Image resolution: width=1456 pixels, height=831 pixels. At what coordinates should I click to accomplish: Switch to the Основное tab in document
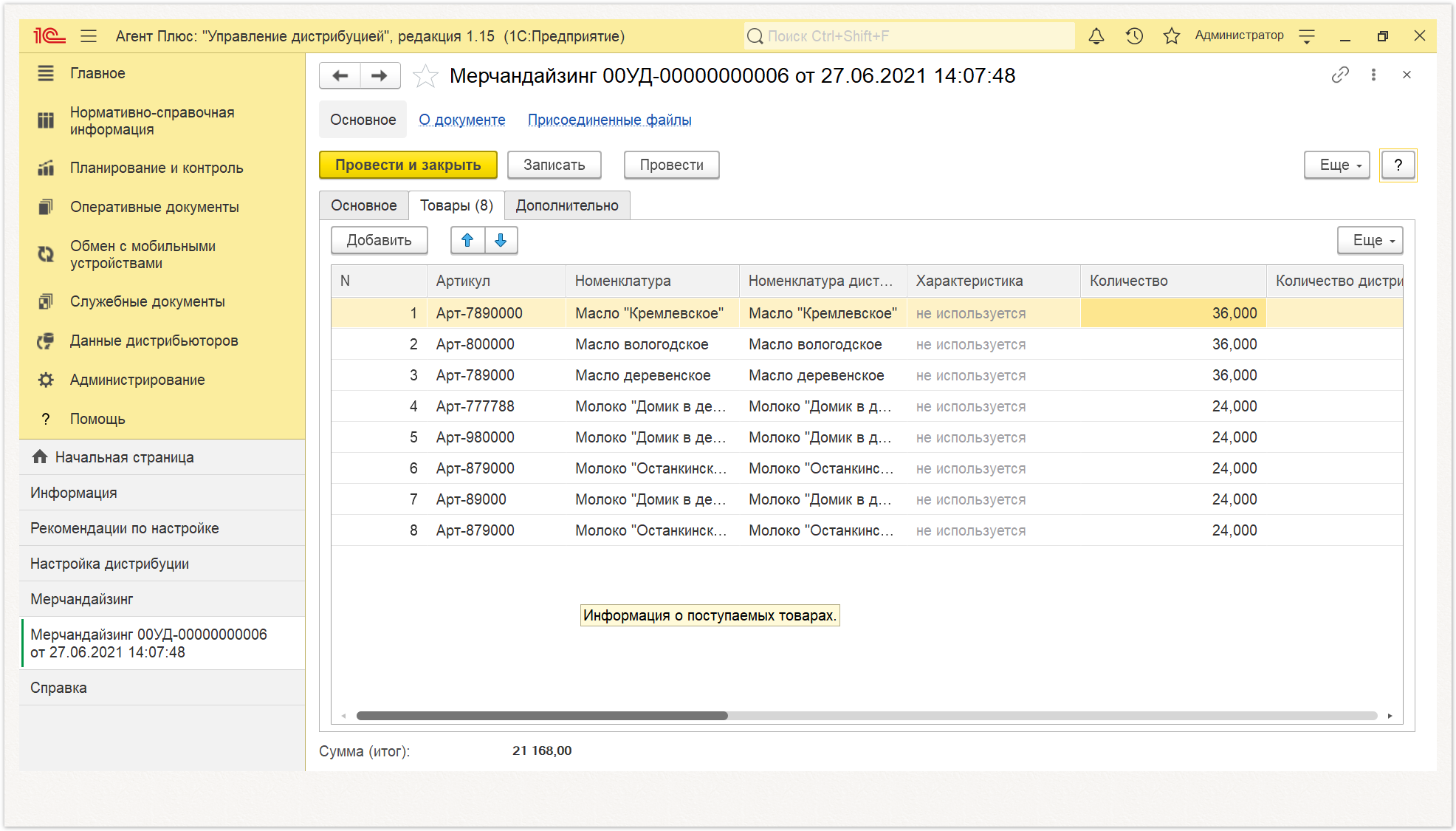click(x=363, y=205)
